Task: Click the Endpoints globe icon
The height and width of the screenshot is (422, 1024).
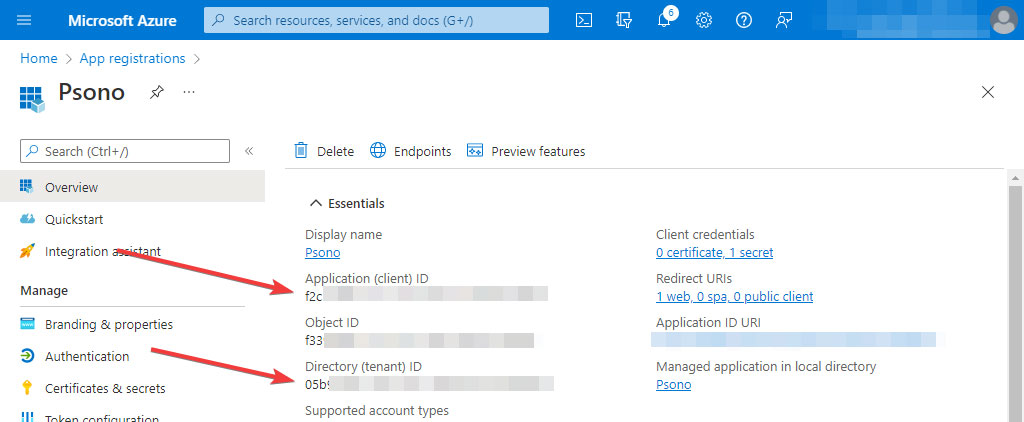Action: coord(378,151)
